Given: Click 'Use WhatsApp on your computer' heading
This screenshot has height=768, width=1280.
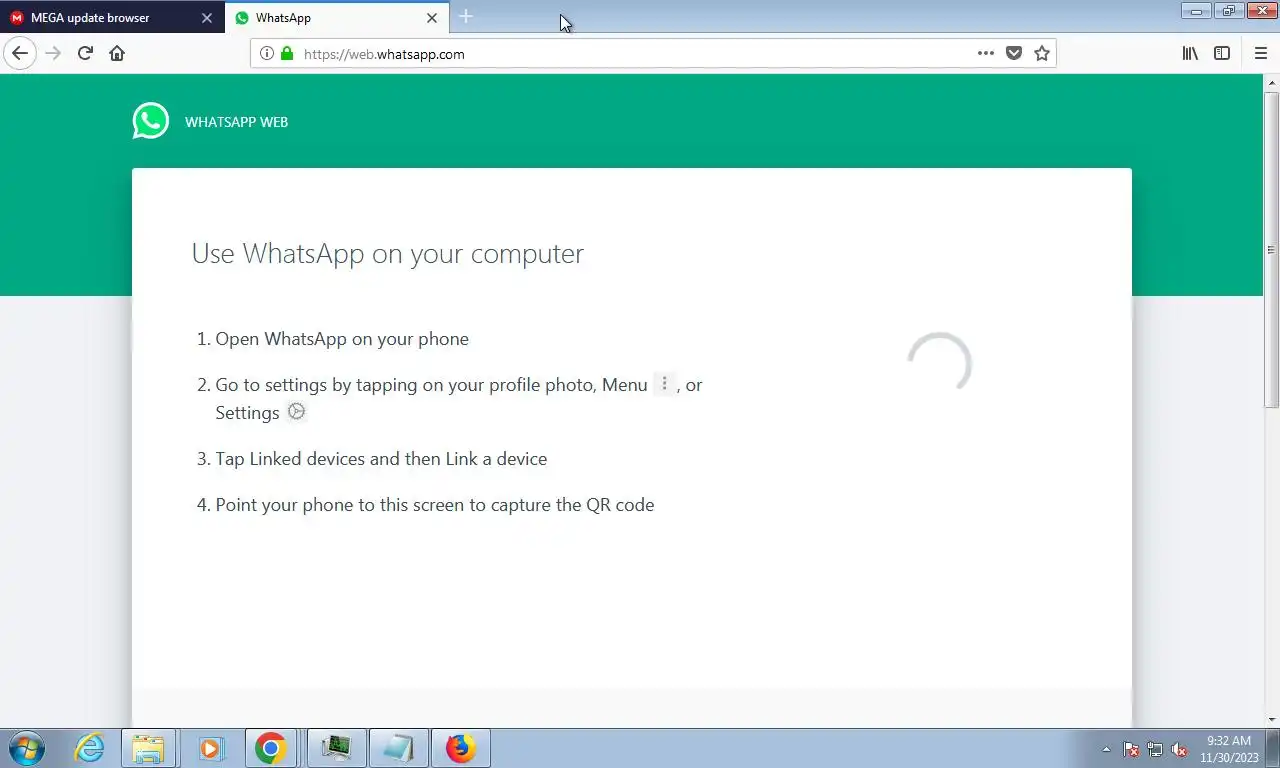Looking at the screenshot, I should 387,253.
